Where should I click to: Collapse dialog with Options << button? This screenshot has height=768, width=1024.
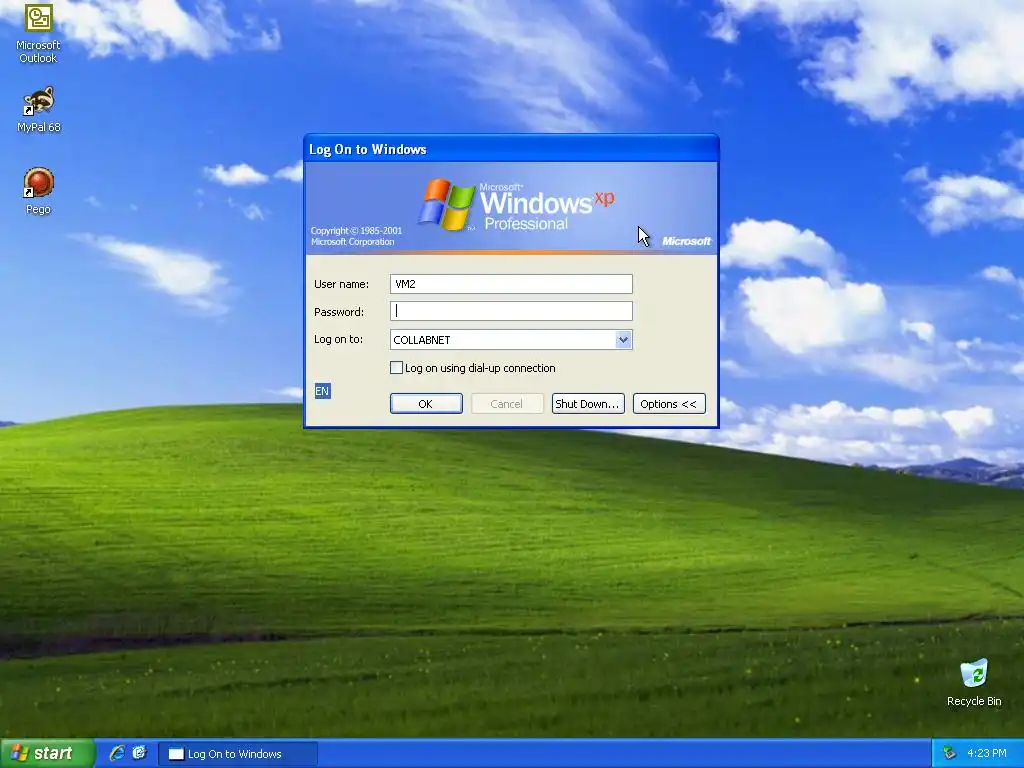669,404
